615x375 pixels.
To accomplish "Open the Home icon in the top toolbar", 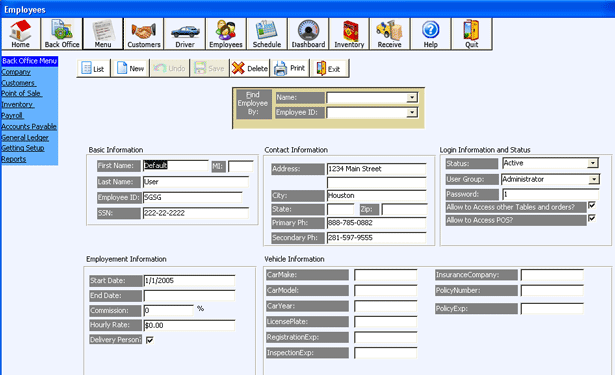I will [20, 34].
